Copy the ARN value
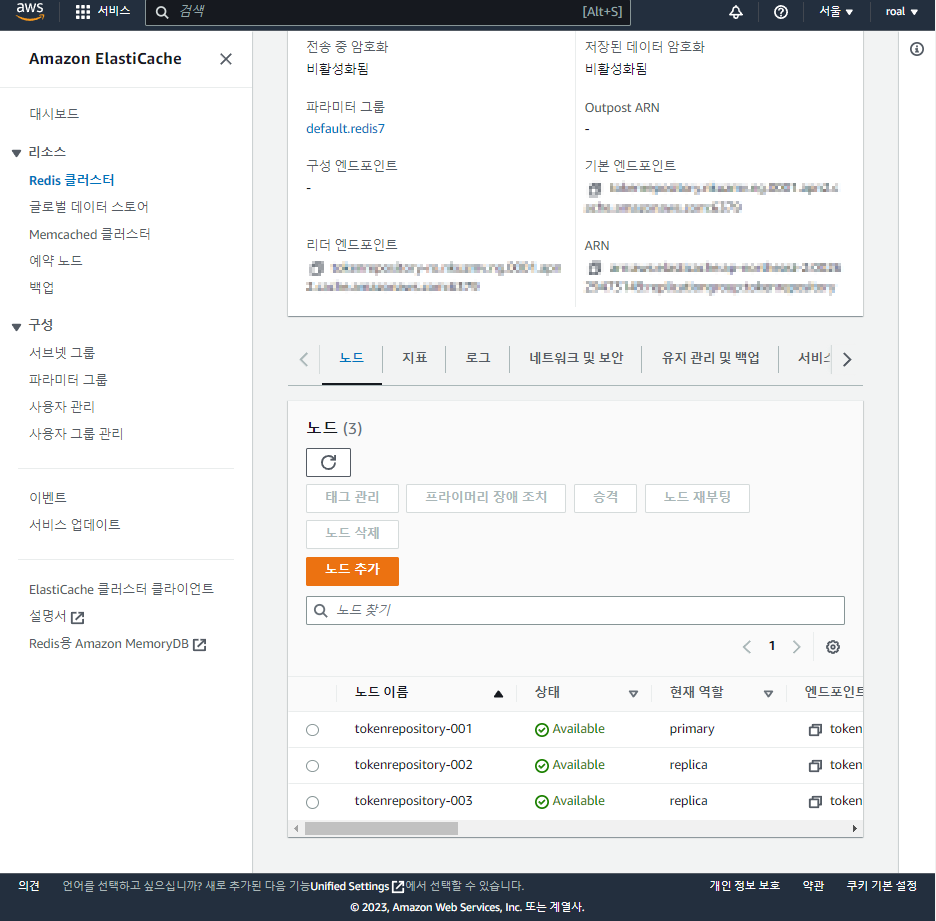Viewport: 936px width, 921px height. (x=594, y=269)
